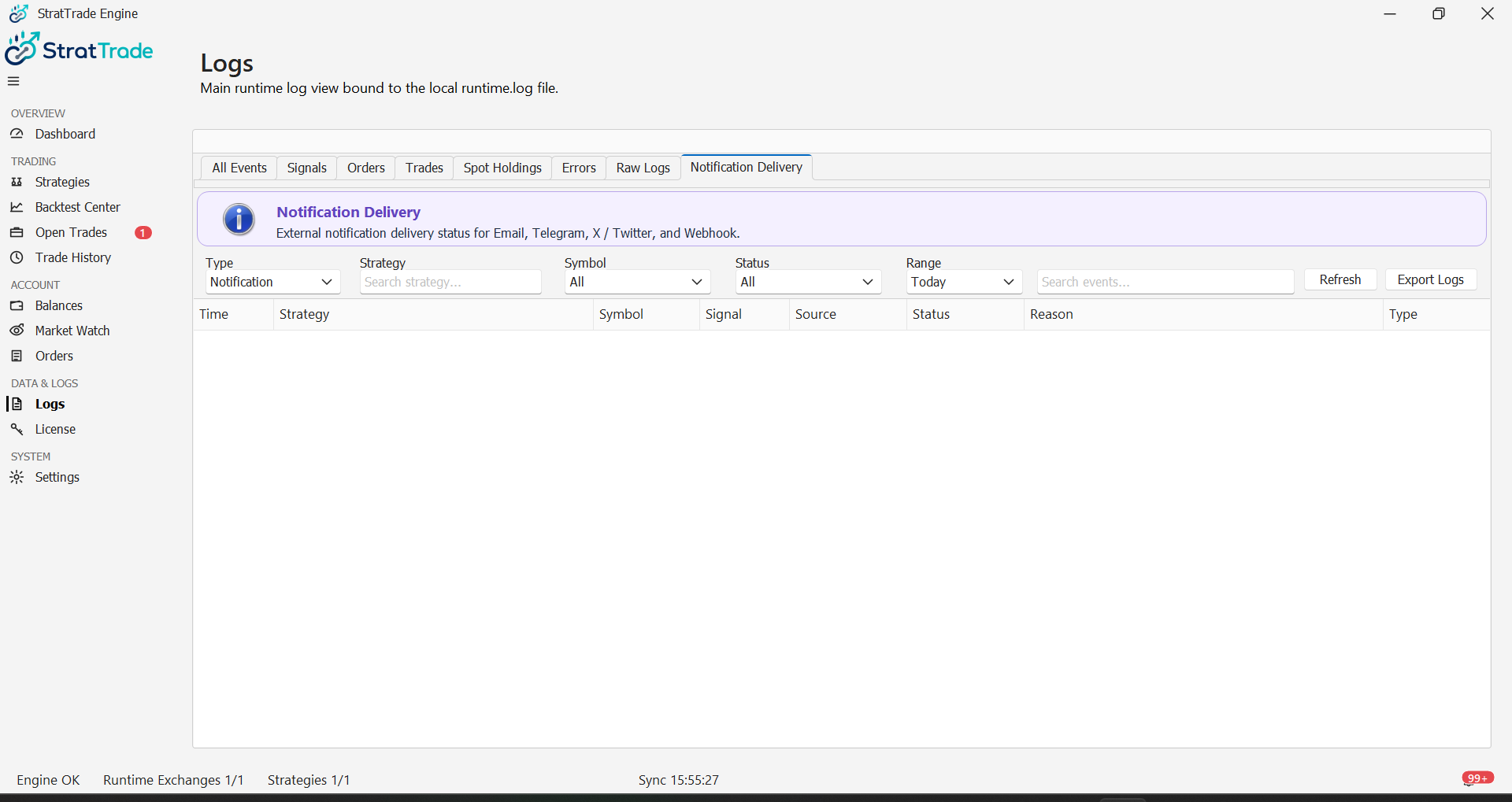Open the Raw Logs tab
1512x802 pixels.
(x=643, y=168)
